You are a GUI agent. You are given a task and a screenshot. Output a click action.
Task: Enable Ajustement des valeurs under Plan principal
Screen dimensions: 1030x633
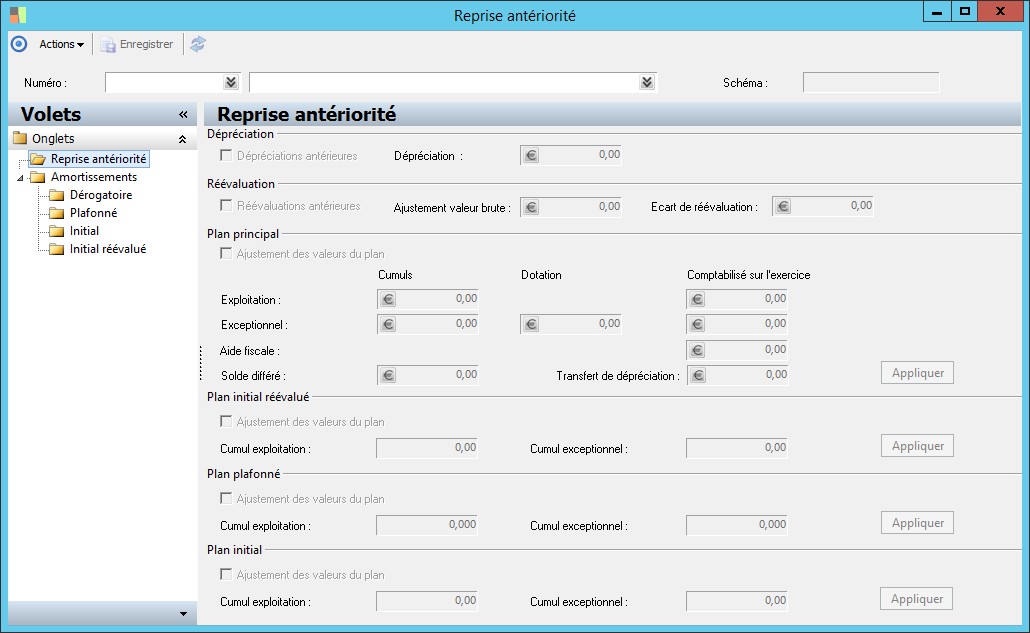pyautogui.click(x=226, y=253)
